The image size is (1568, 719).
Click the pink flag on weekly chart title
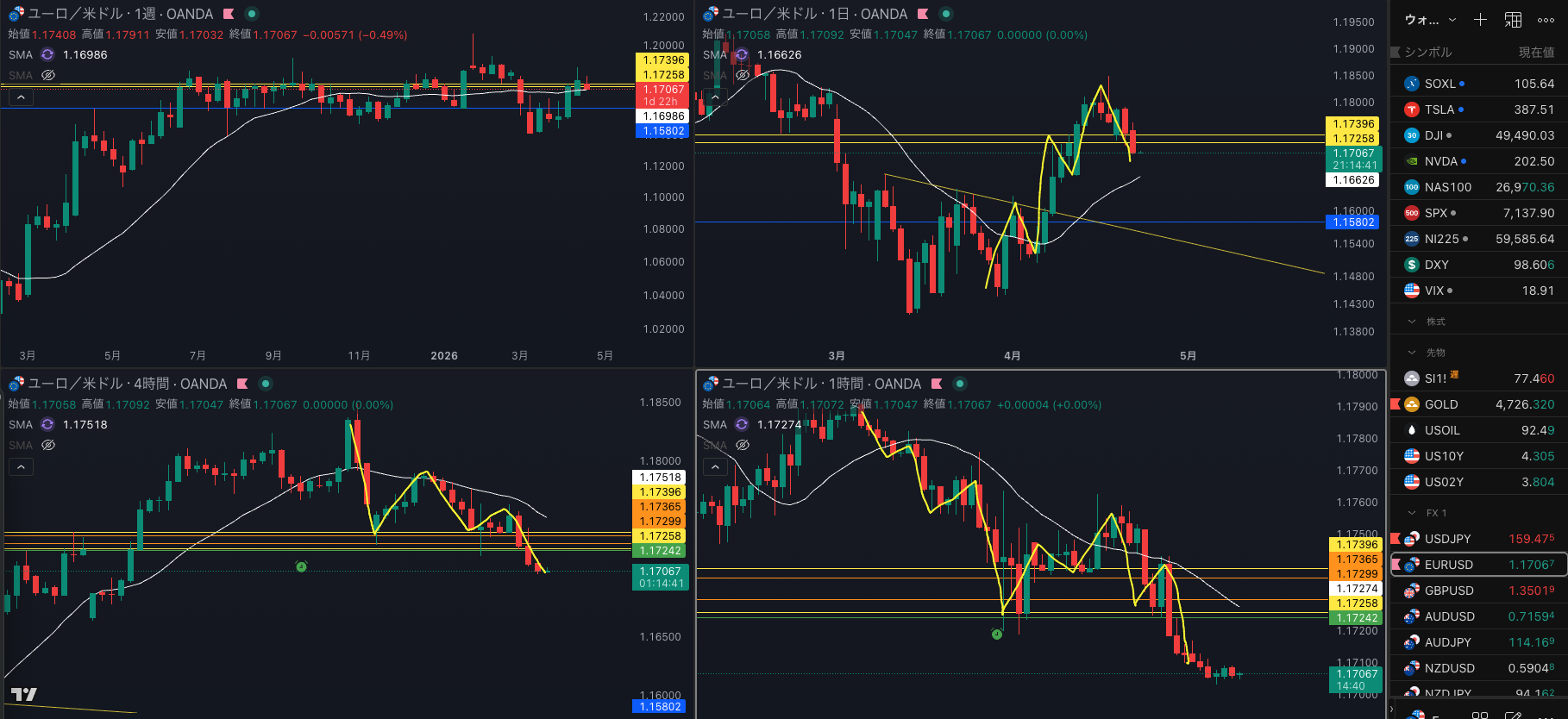pyautogui.click(x=229, y=14)
